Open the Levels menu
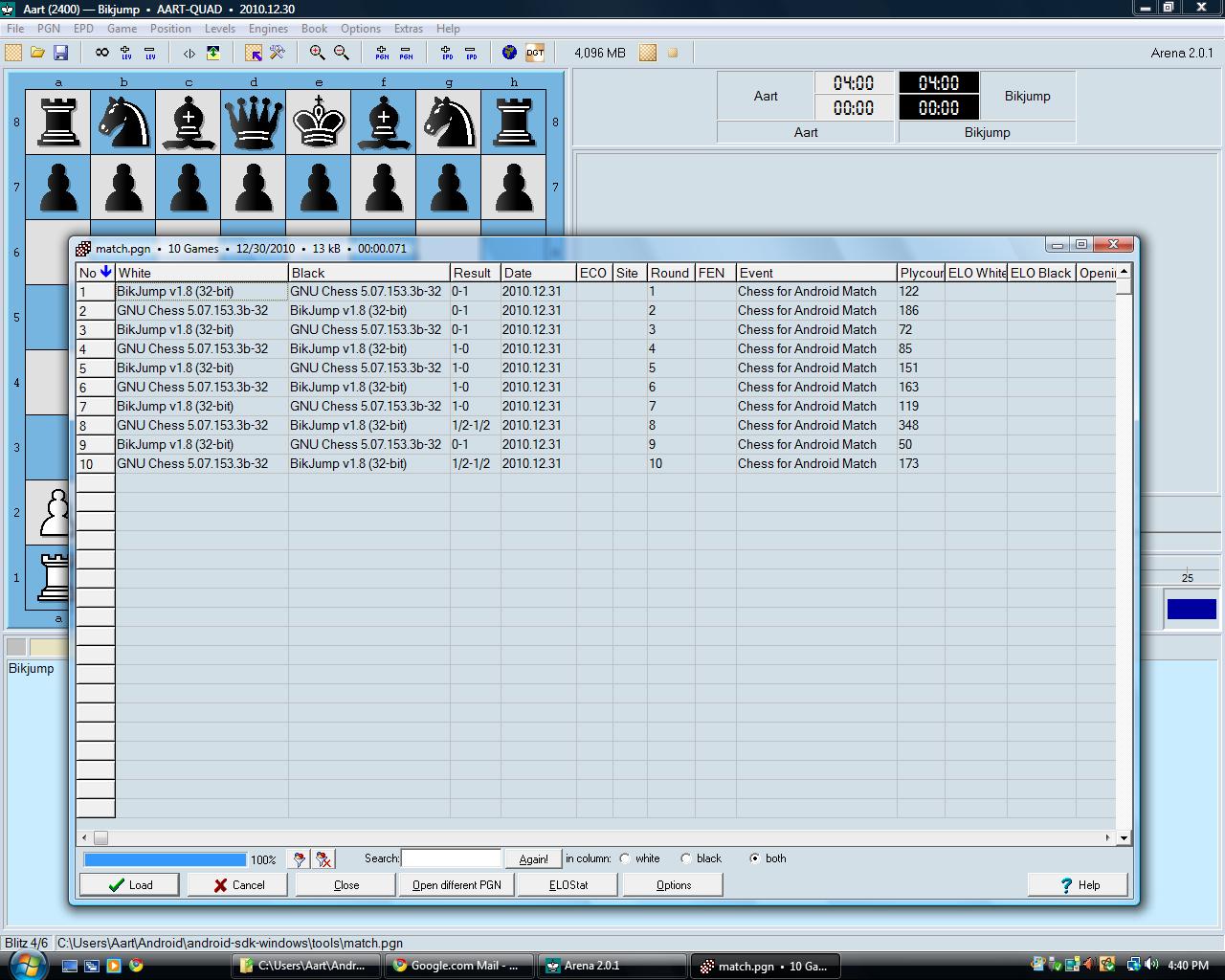 tap(220, 28)
